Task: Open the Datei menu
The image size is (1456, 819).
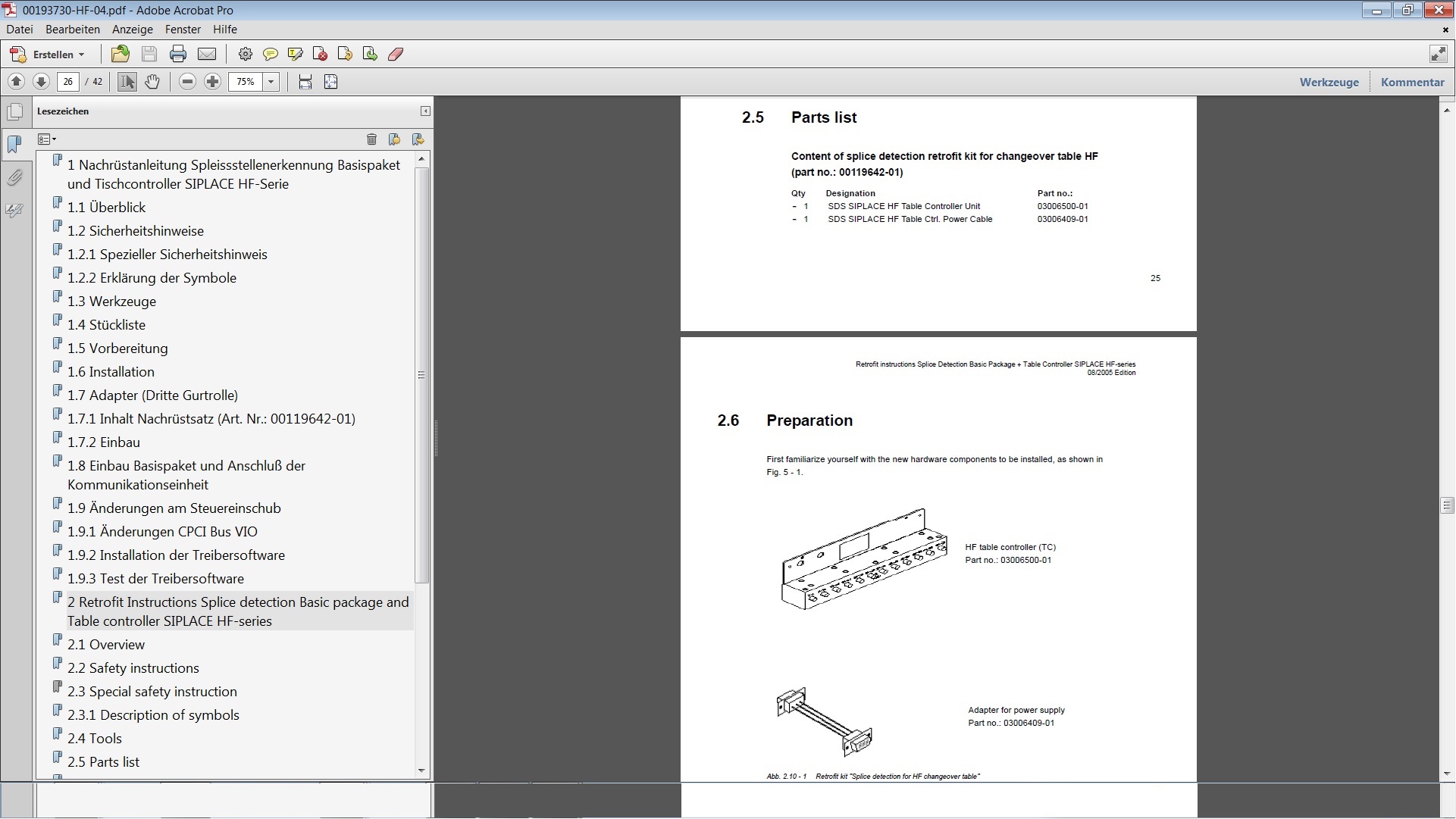Action: click(x=20, y=30)
